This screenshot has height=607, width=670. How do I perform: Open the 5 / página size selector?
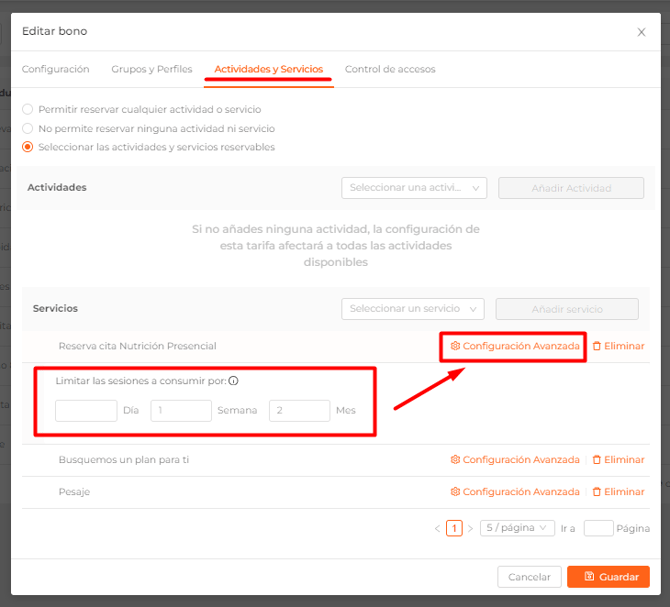tap(516, 528)
